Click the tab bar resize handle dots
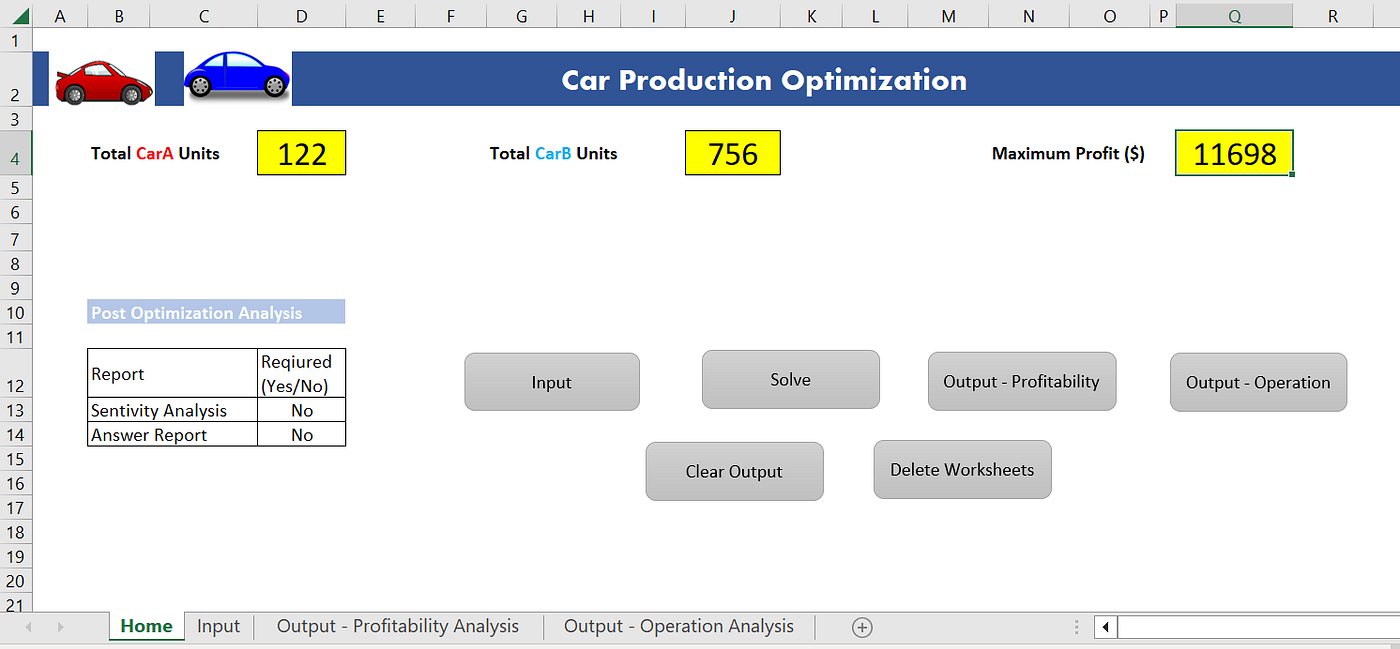This screenshot has width=1400, height=649. [x=1076, y=627]
